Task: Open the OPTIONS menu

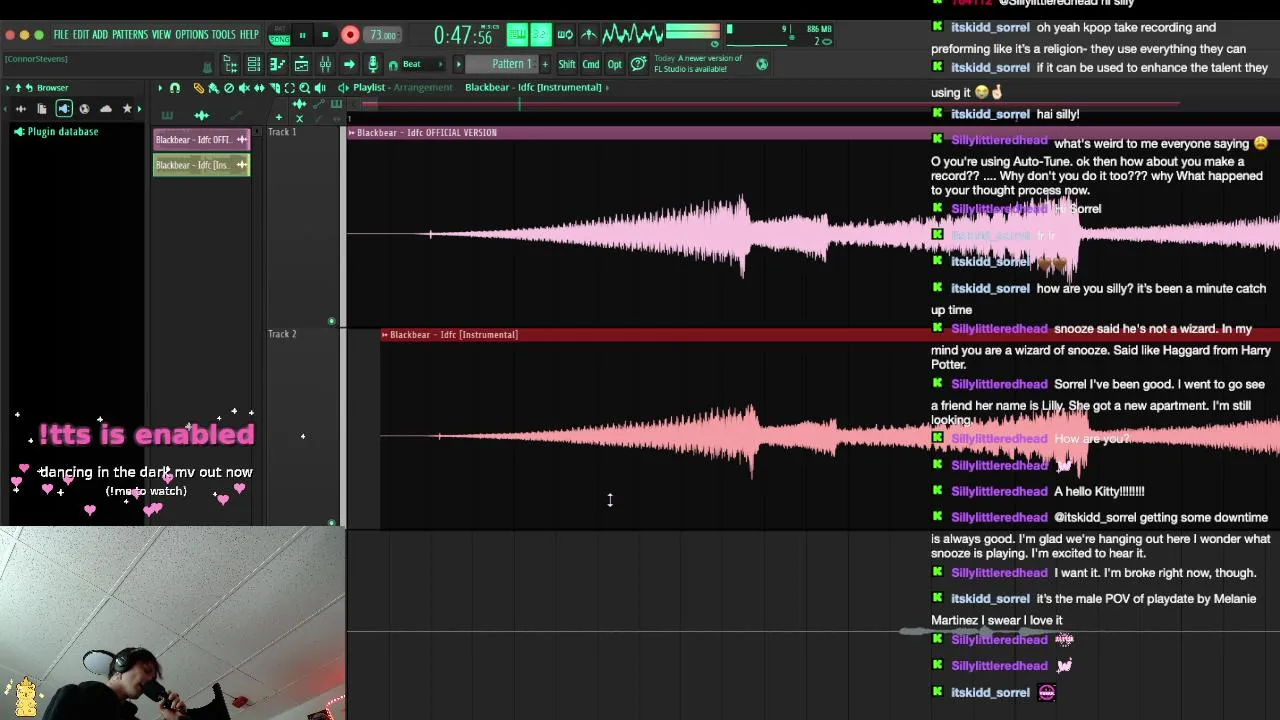Action: click(x=192, y=35)
